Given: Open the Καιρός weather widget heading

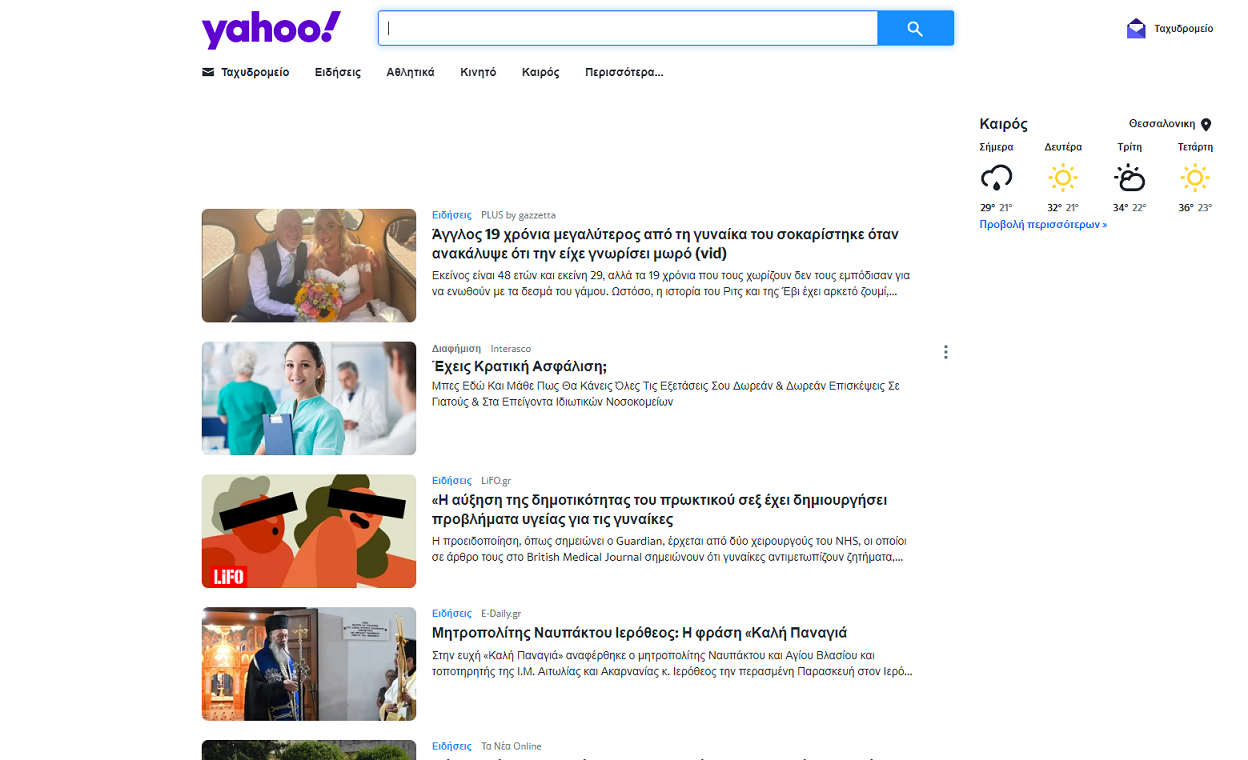Looking at the screenshot, I should coord(1004,124).
